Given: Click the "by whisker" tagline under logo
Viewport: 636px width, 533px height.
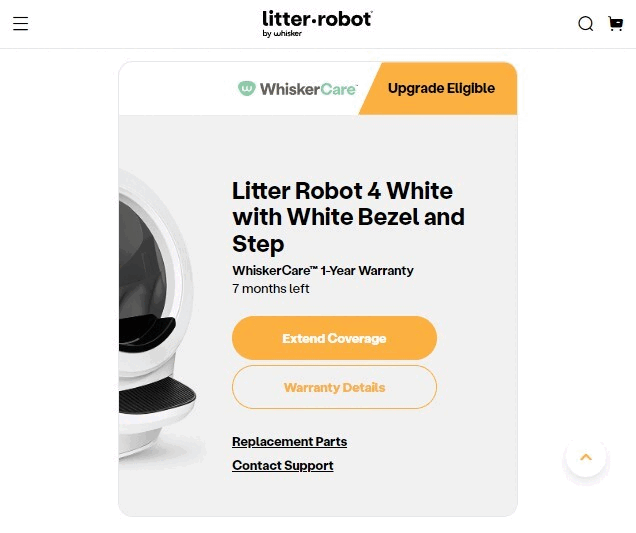Looking at the screenshot, I should [x=282, y=33].
